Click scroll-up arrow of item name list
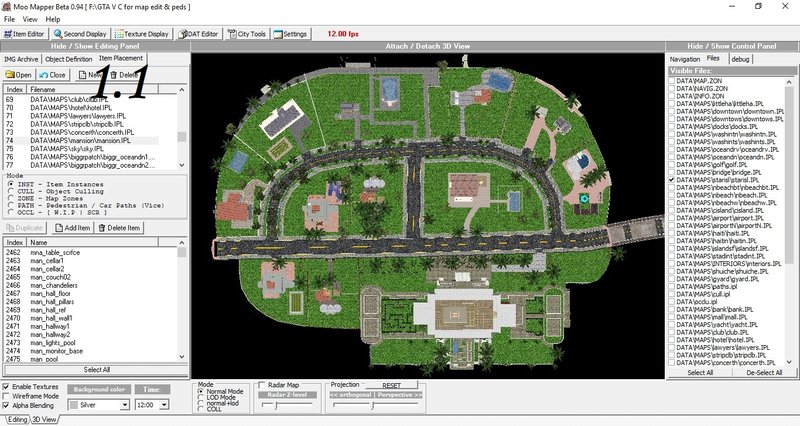Viewport: 800px width, 426px height. (182, 242)
